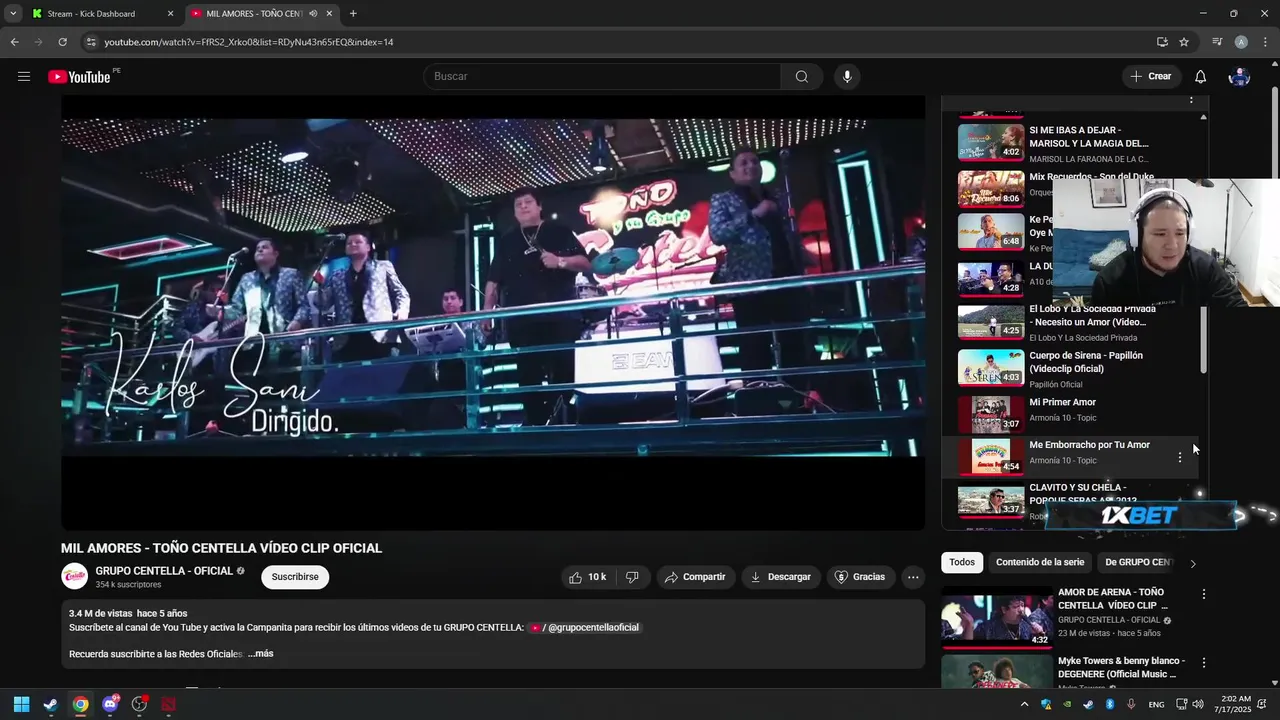
Task: Open OBS Studio from taskbar
Action: coord(139,704)
